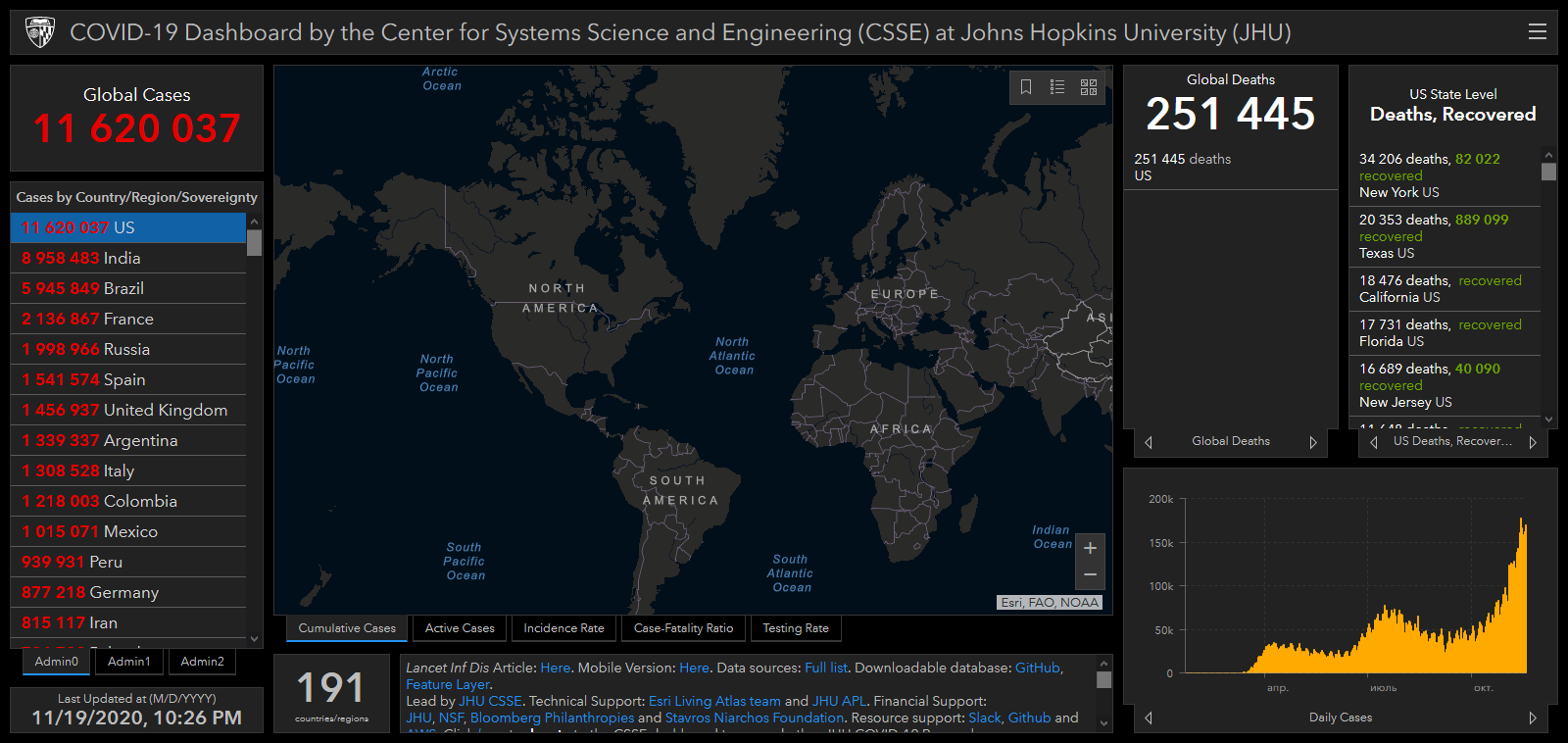Zoom in on the map with plus
Screen dimensions: 1568x743
pos(1090,548)
